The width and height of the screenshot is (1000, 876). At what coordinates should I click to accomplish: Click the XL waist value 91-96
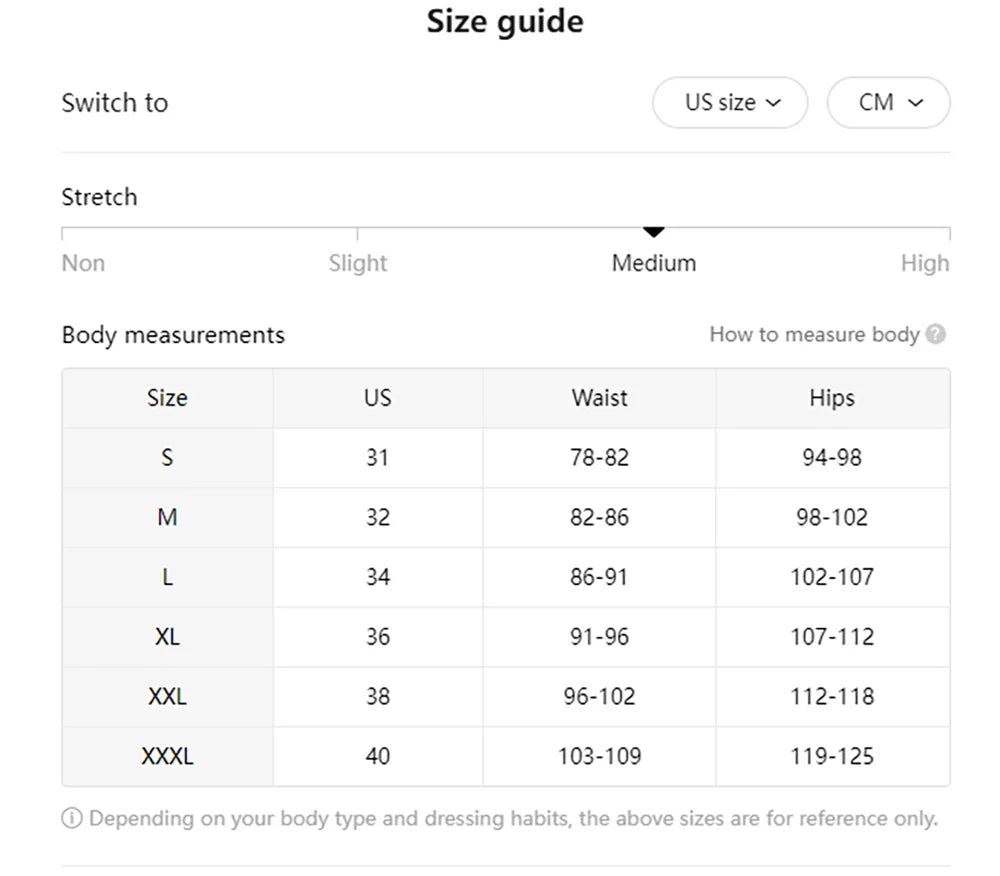[599, 636]
